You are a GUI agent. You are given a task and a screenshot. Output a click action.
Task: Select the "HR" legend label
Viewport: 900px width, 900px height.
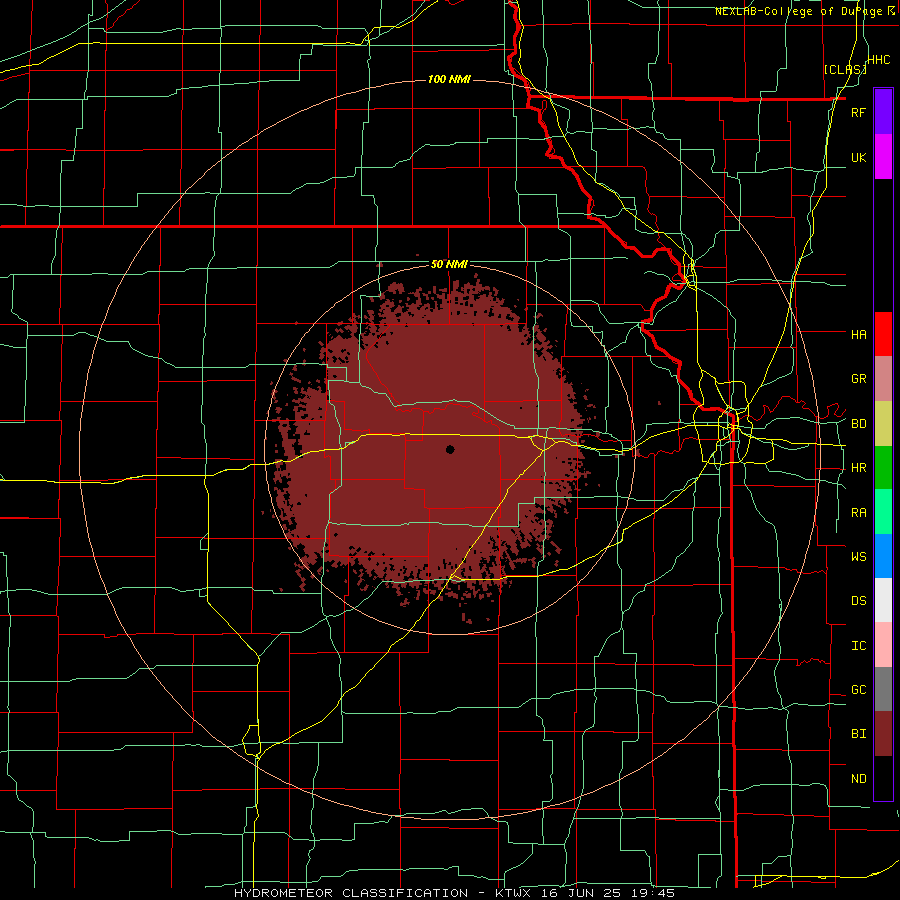point(858,468)
